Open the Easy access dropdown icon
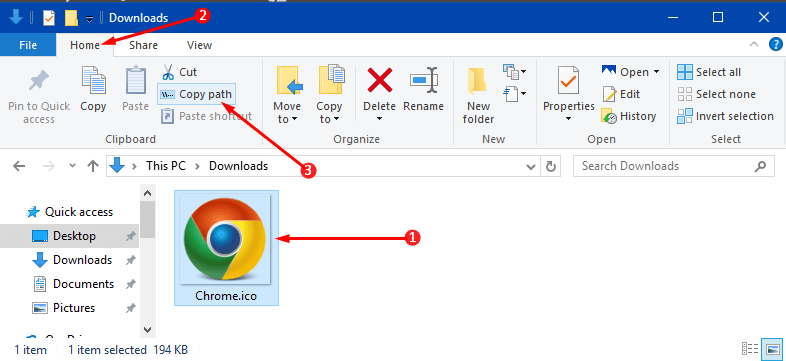The image size is (786, 361). pyautogui.click(x=514, y=93)
